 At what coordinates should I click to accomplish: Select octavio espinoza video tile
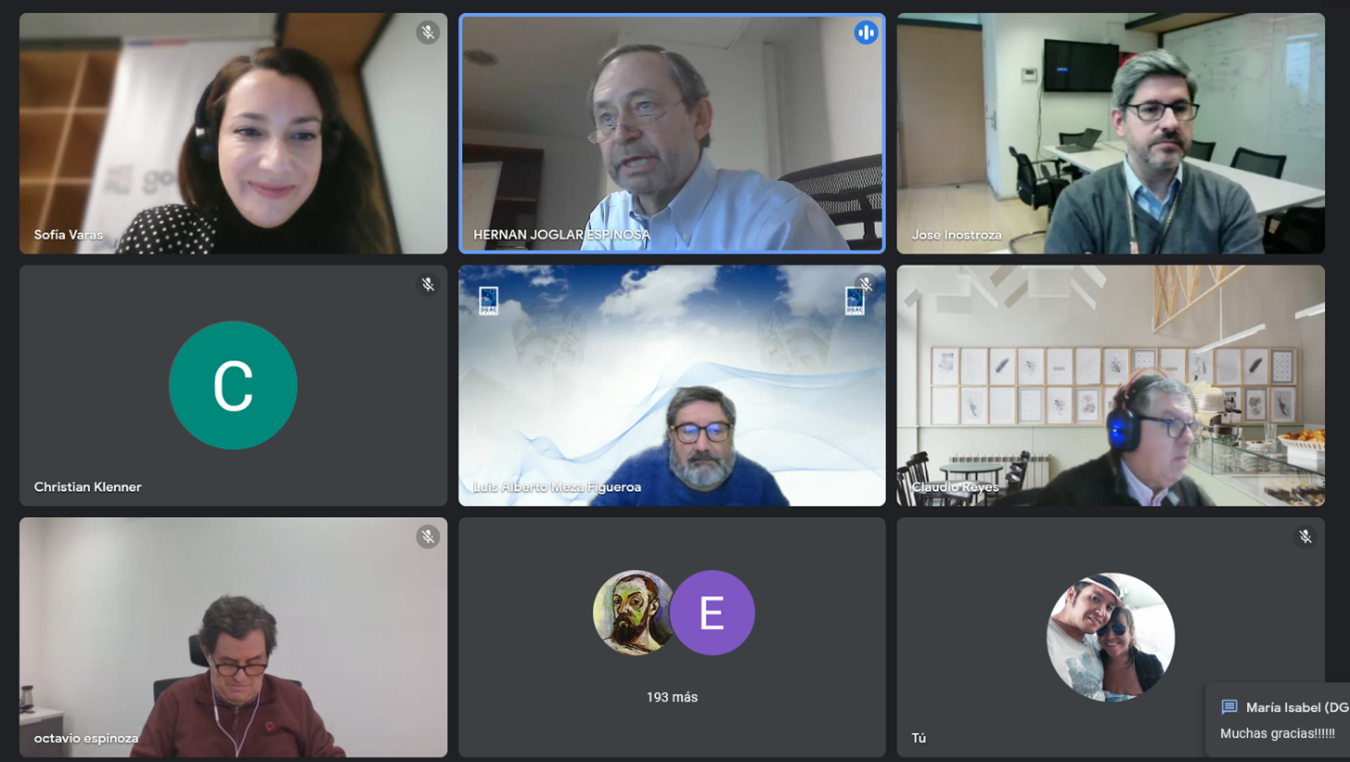tap(233, 637)
